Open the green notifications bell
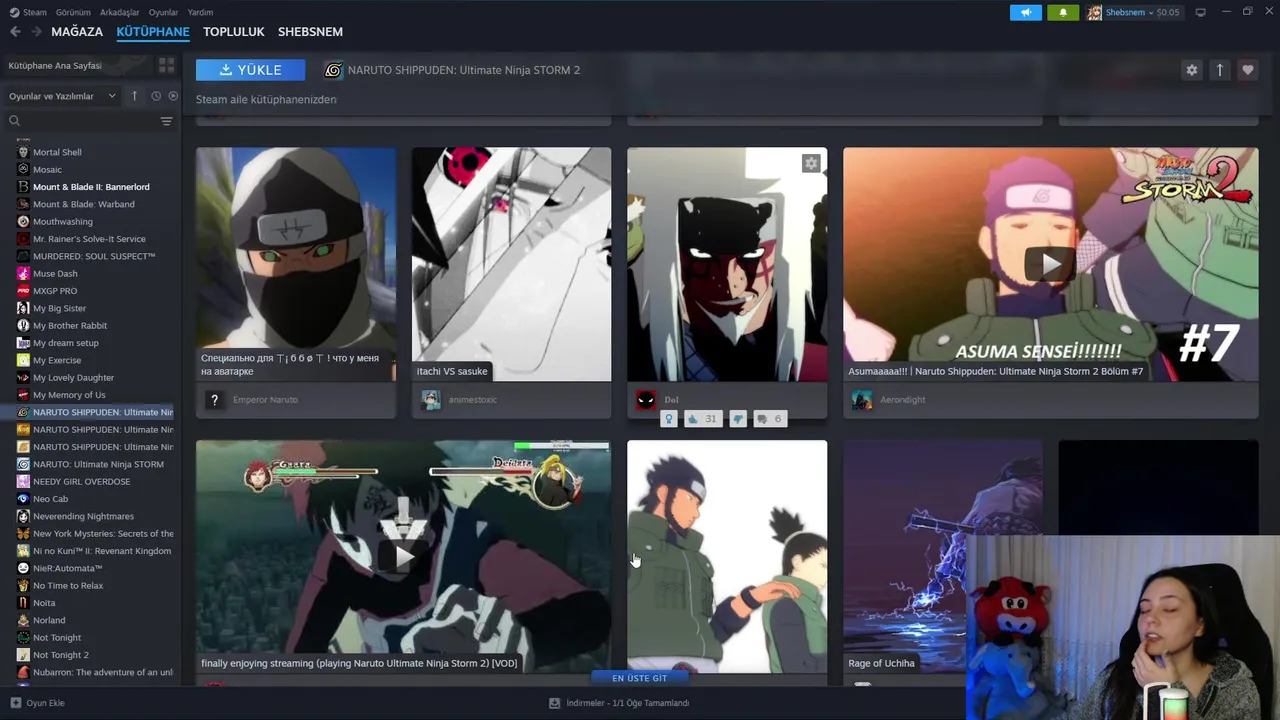The image size is (1280, 720). click(1063, 12)
